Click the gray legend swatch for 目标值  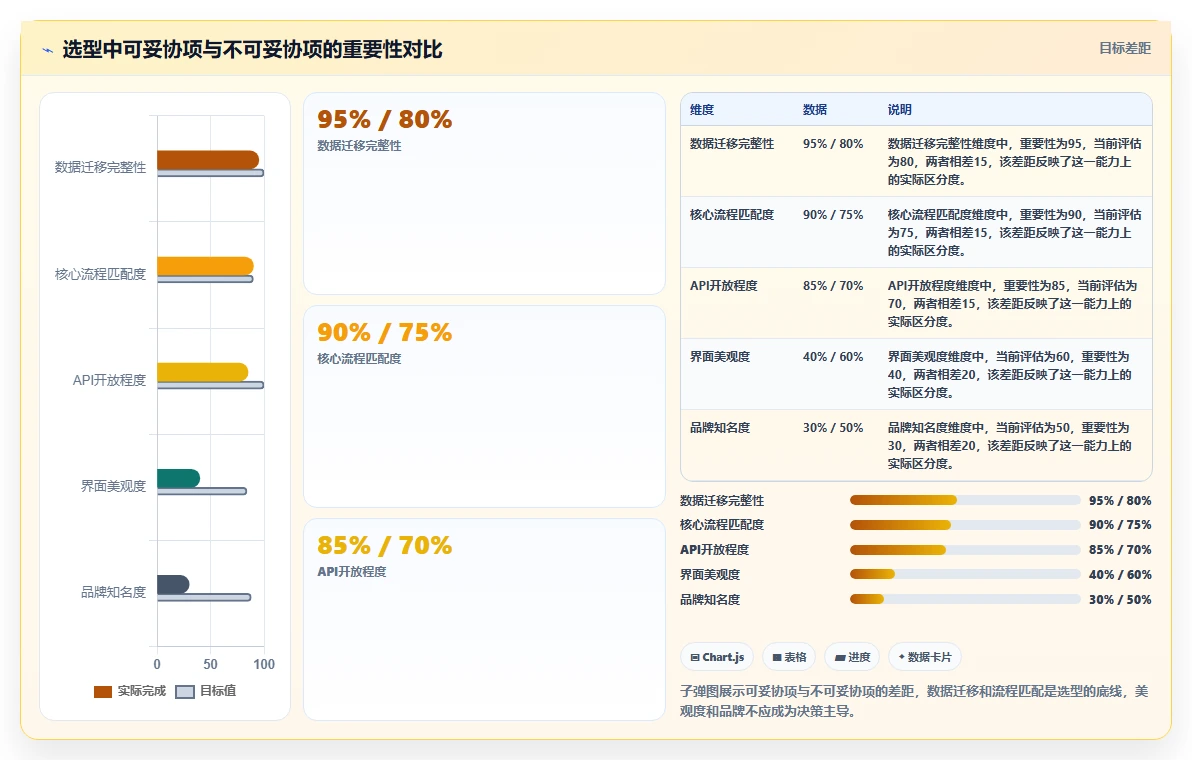pos(185,692)
